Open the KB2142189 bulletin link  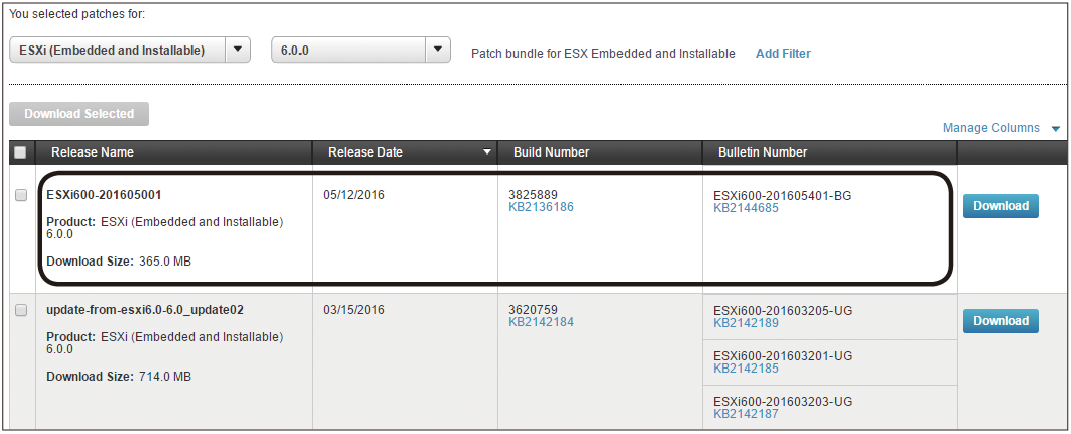point(745,324)
